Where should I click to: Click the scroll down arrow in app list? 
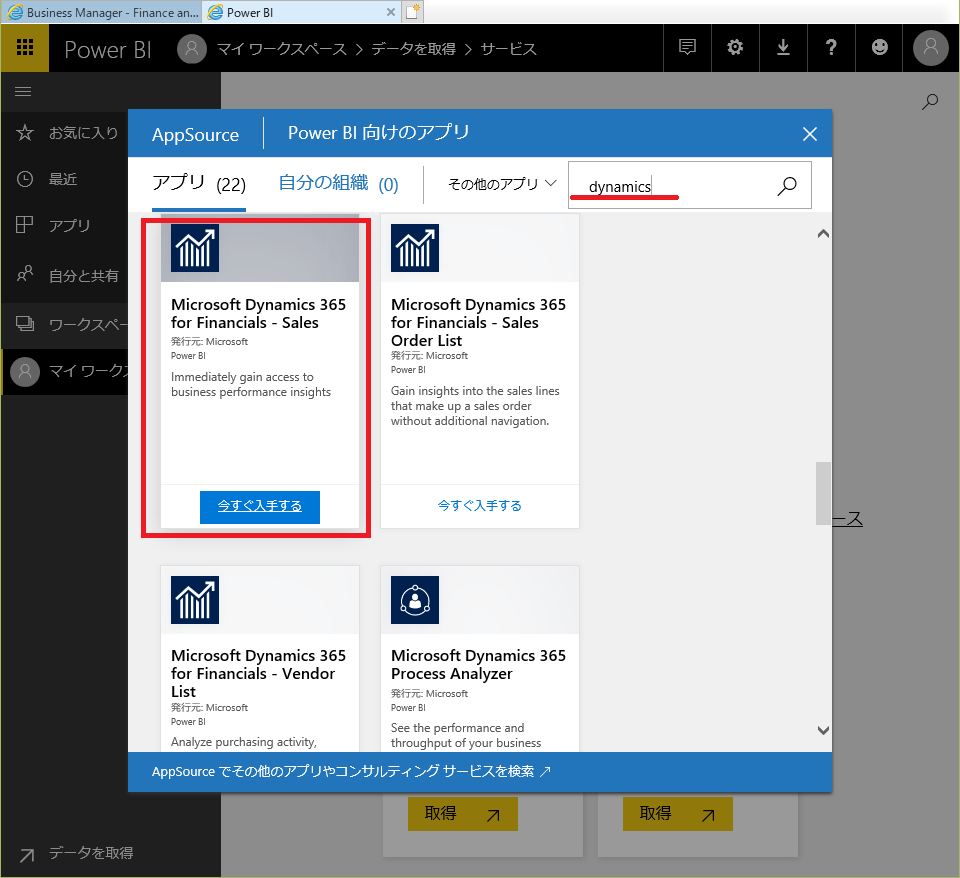823,730
